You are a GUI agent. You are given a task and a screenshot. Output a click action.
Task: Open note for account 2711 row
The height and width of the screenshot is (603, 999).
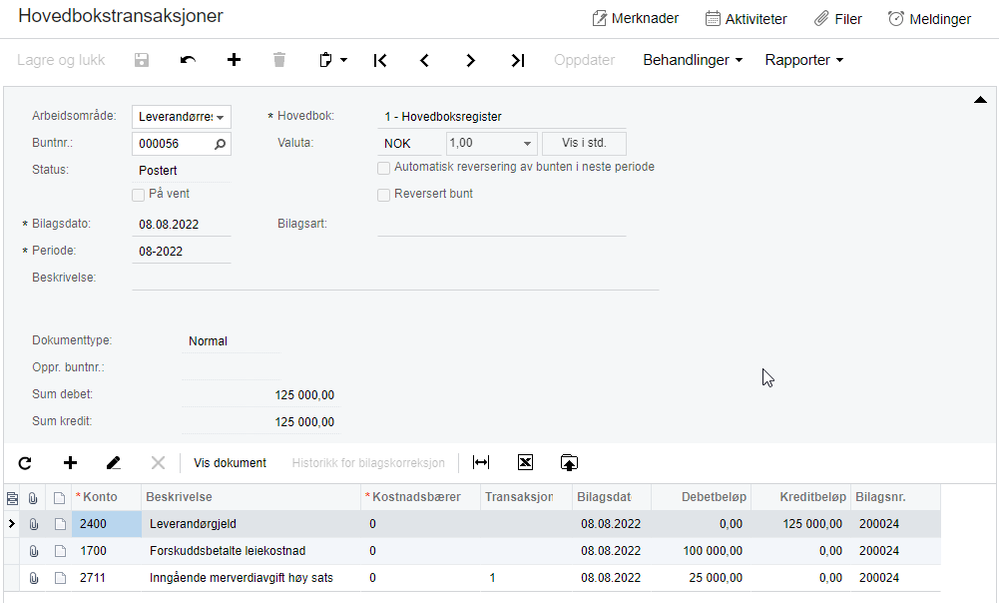tap(60, 578)
